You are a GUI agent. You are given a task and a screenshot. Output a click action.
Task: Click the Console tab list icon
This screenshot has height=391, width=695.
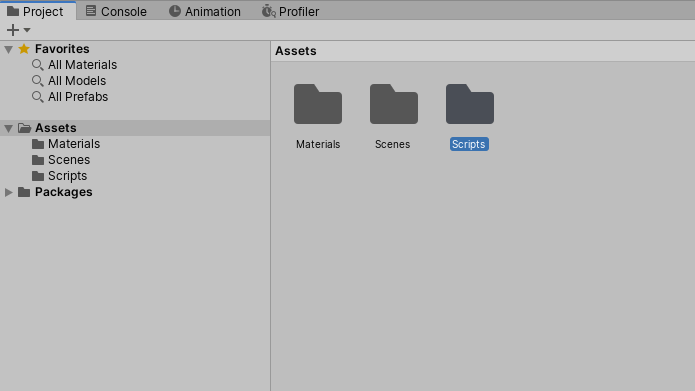[x=91, y=11]
